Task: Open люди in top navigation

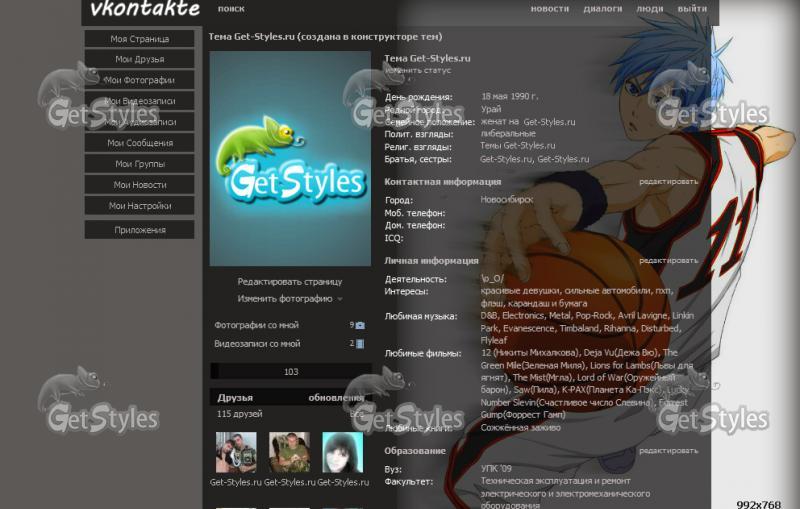Action: pyautogui.click(x=649, y=9)
